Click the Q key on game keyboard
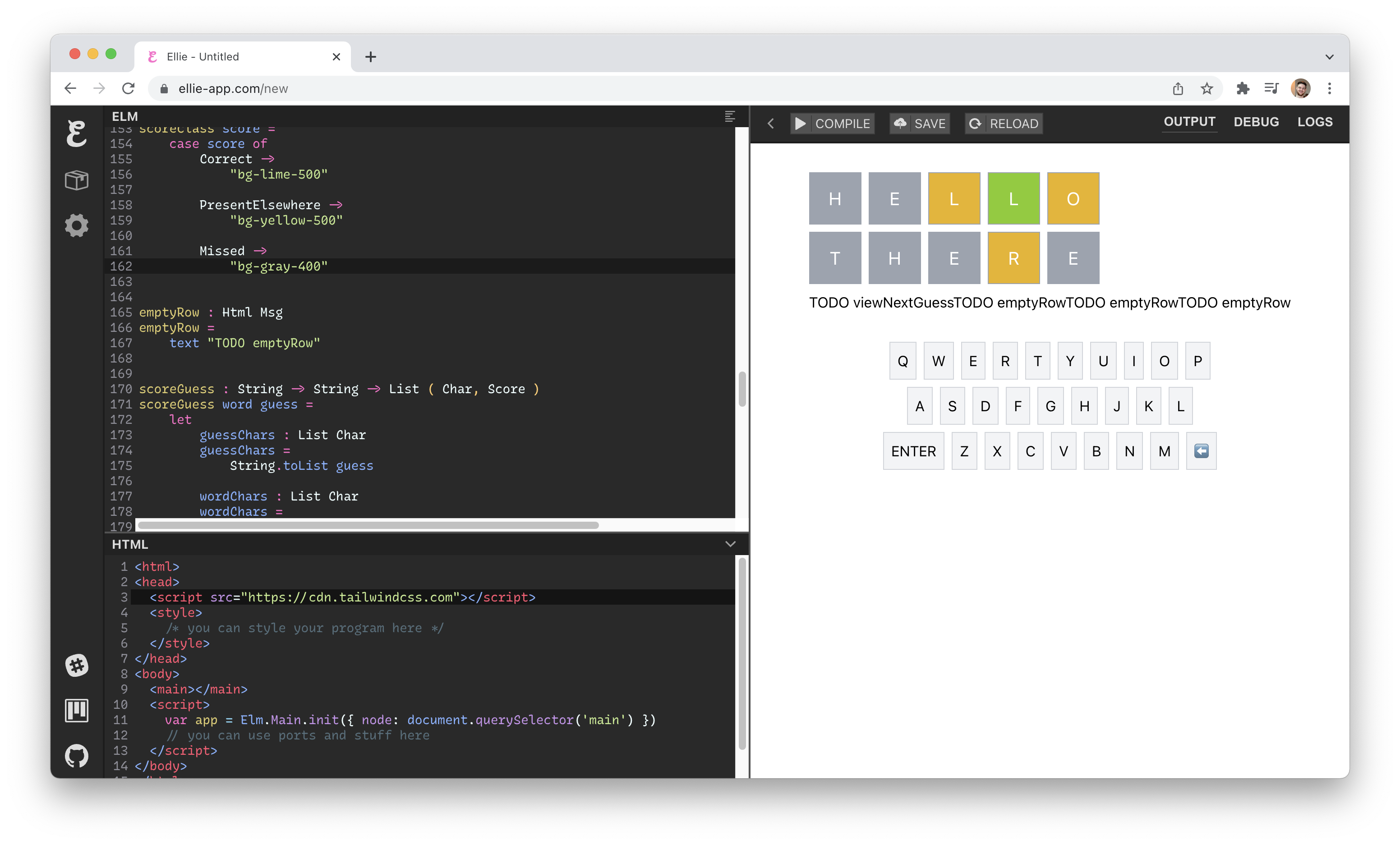Screen dimensions: 1400x845 tap(902, 361)
